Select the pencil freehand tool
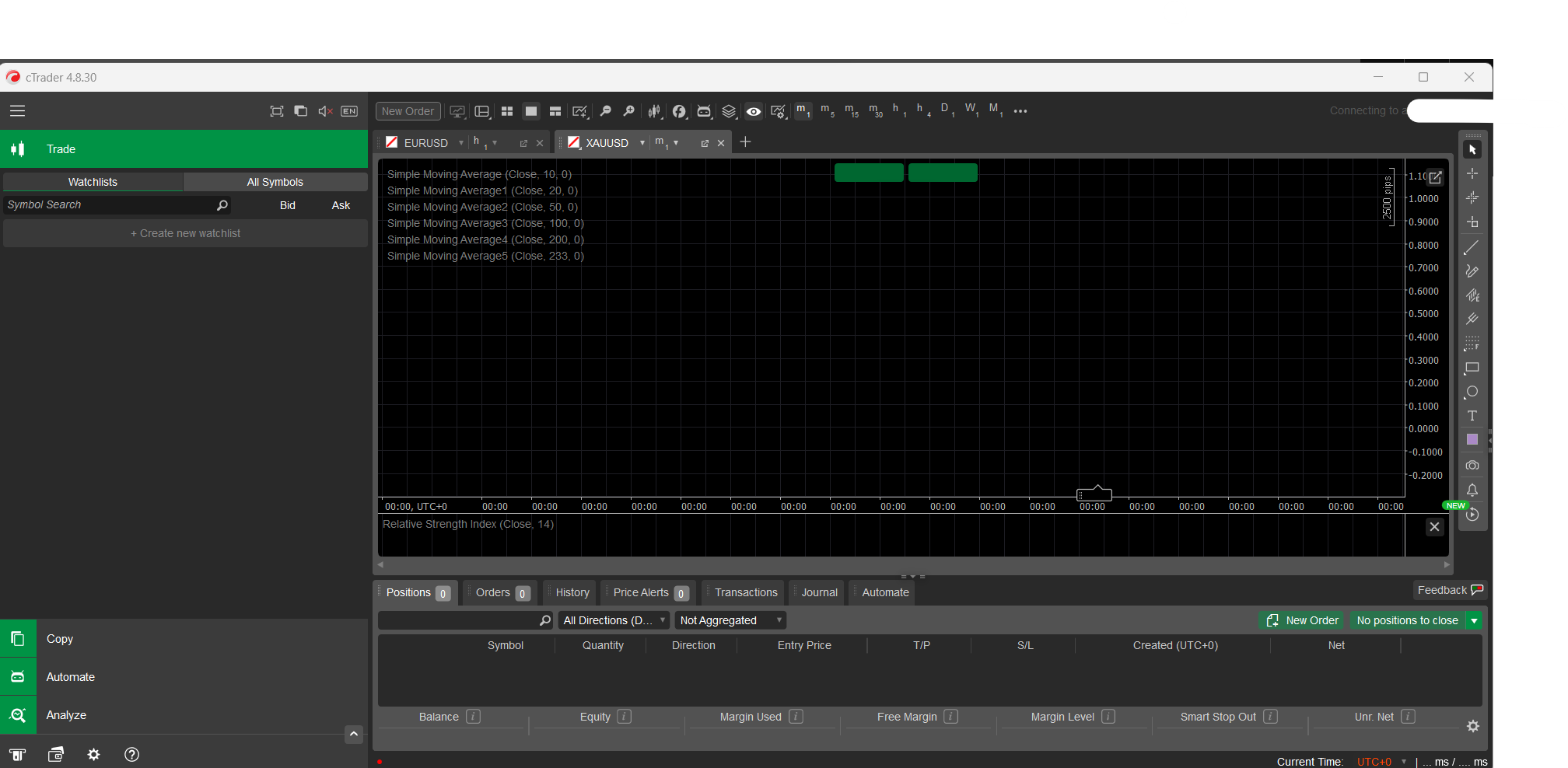The height and width of the screenshot is (768, 1568). (1472, 271)
